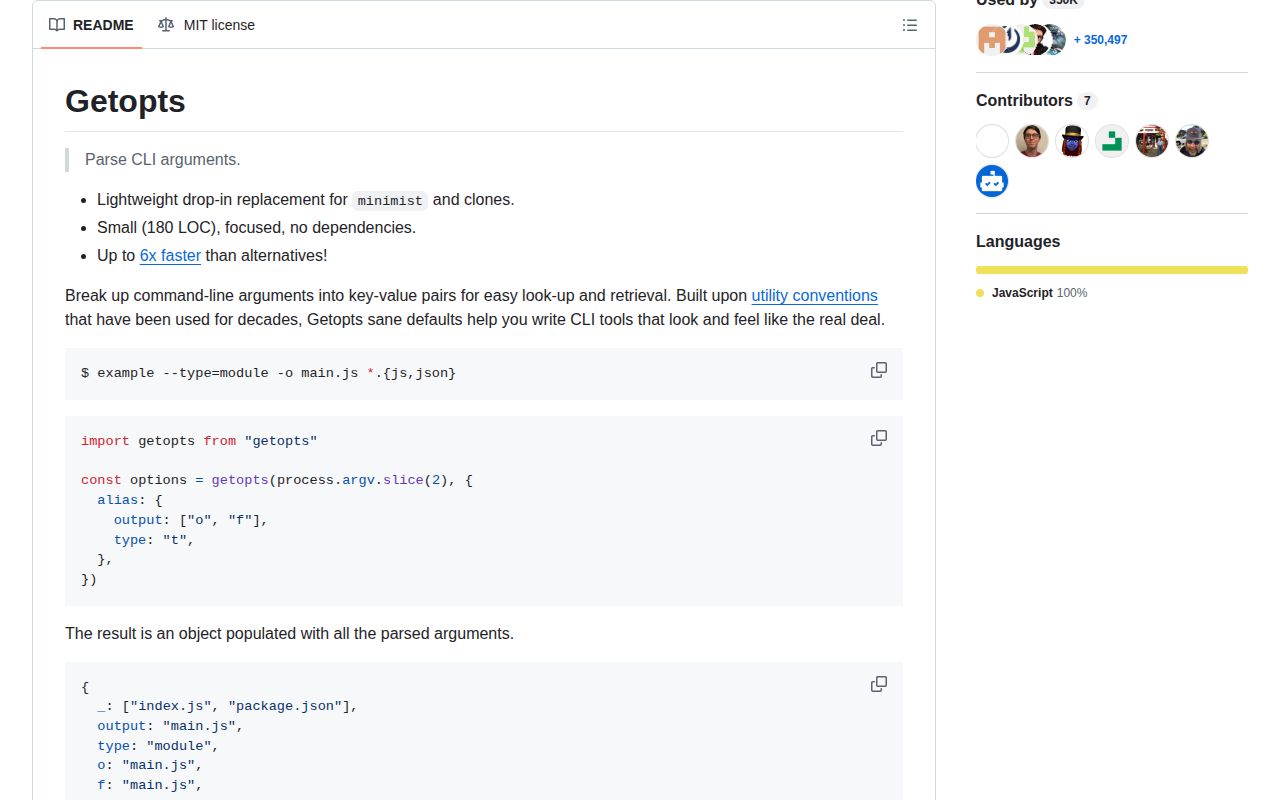Open the brown-haired contributor avatar
The width and height of the screenshot is (1280, 800).
(1032, 141)
